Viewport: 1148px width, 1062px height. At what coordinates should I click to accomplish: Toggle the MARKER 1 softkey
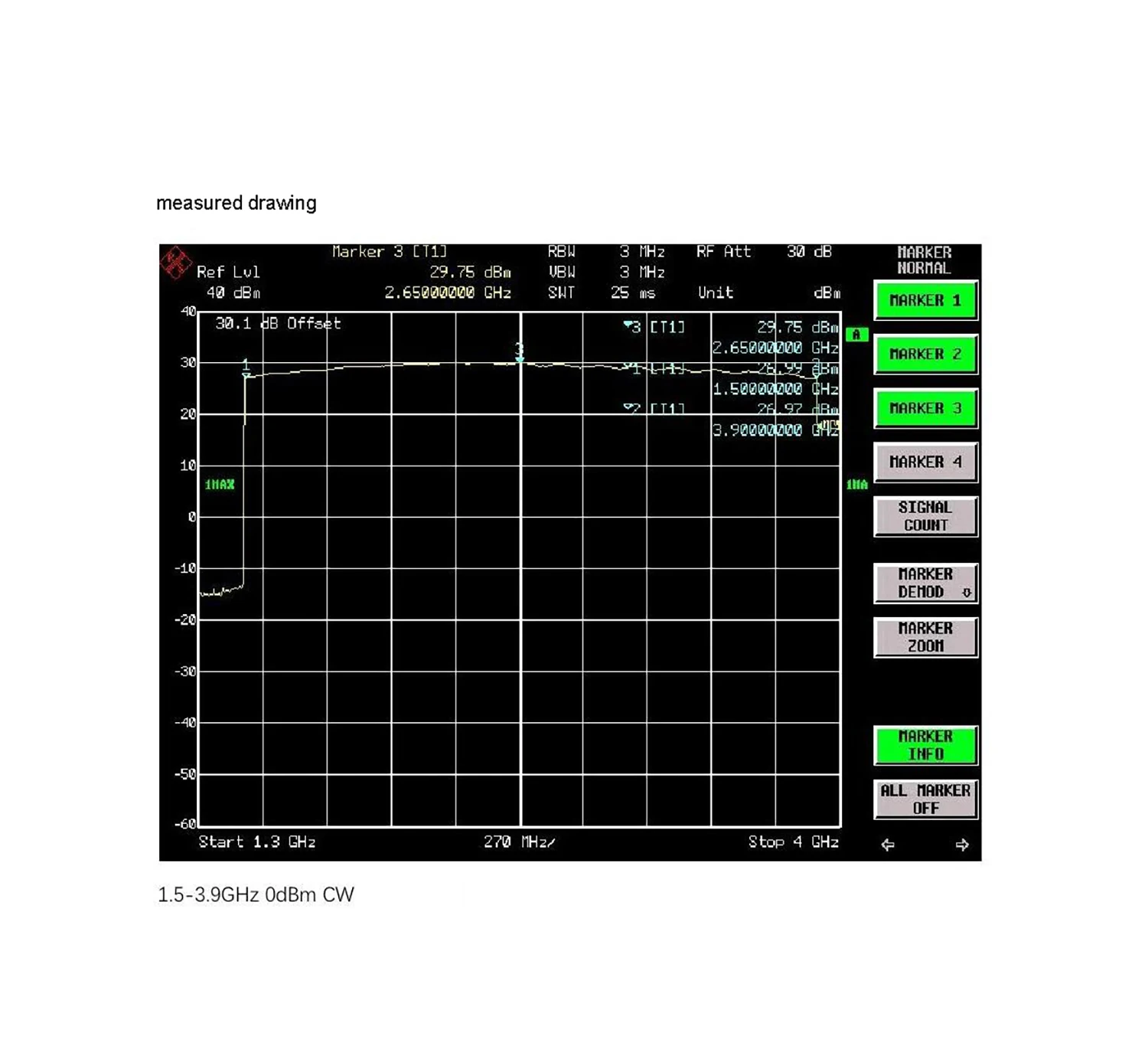[x=925, y=301]
